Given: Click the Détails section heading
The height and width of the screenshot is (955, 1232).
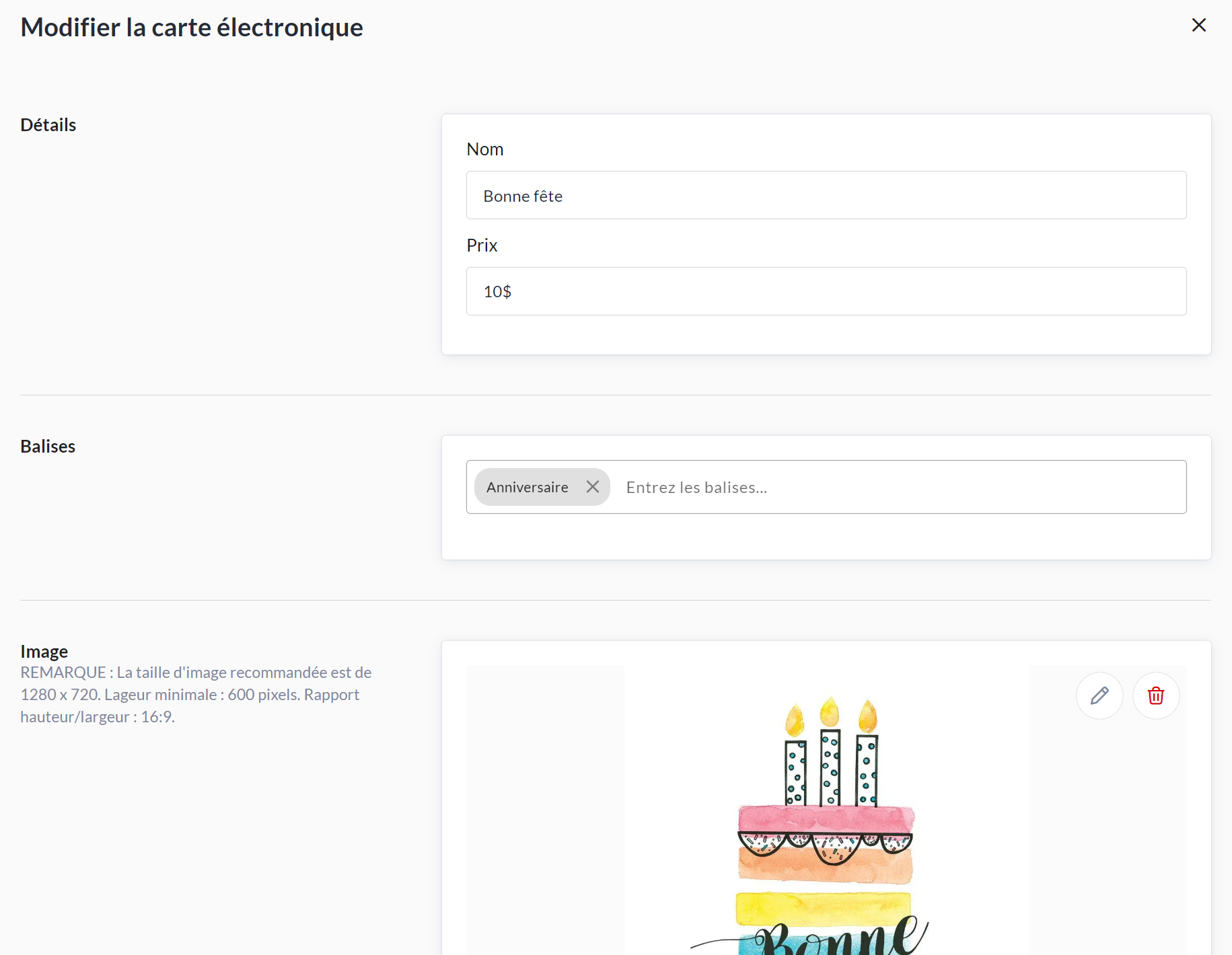Looking at the screenshot, I should click(x=48, y=125).
